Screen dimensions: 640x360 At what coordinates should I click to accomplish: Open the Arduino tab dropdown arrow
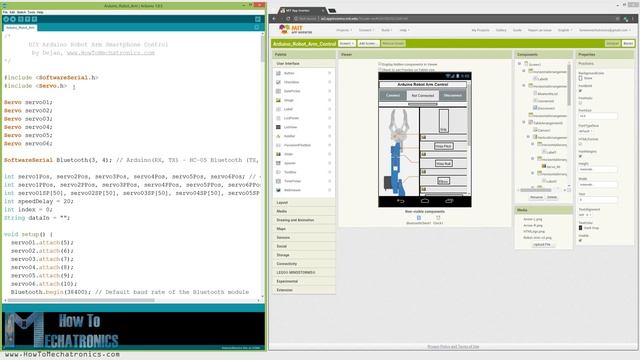coord(257,27)
